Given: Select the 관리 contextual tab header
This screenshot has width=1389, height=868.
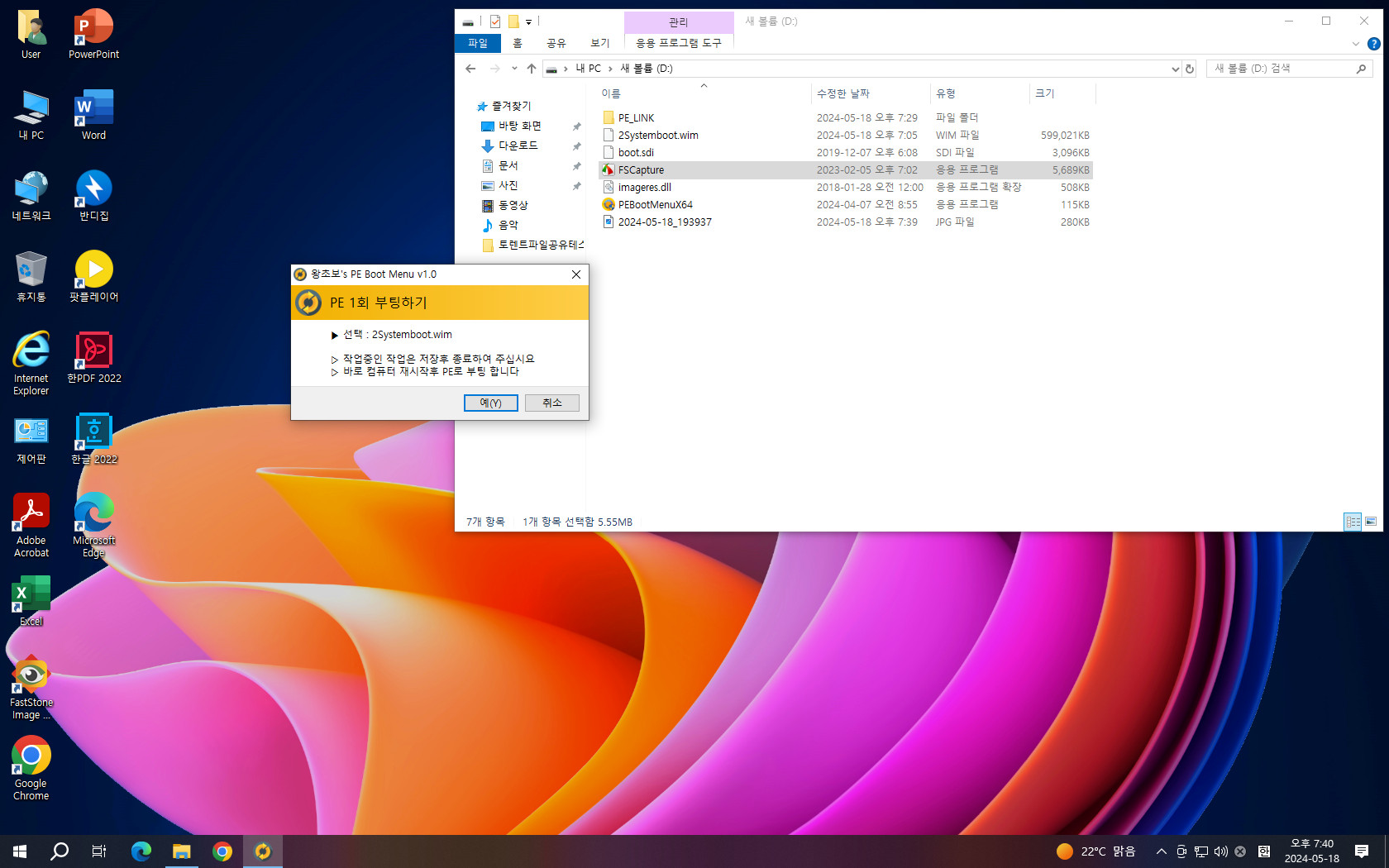Looking at the screenshot, I should [x=679, y=21].
